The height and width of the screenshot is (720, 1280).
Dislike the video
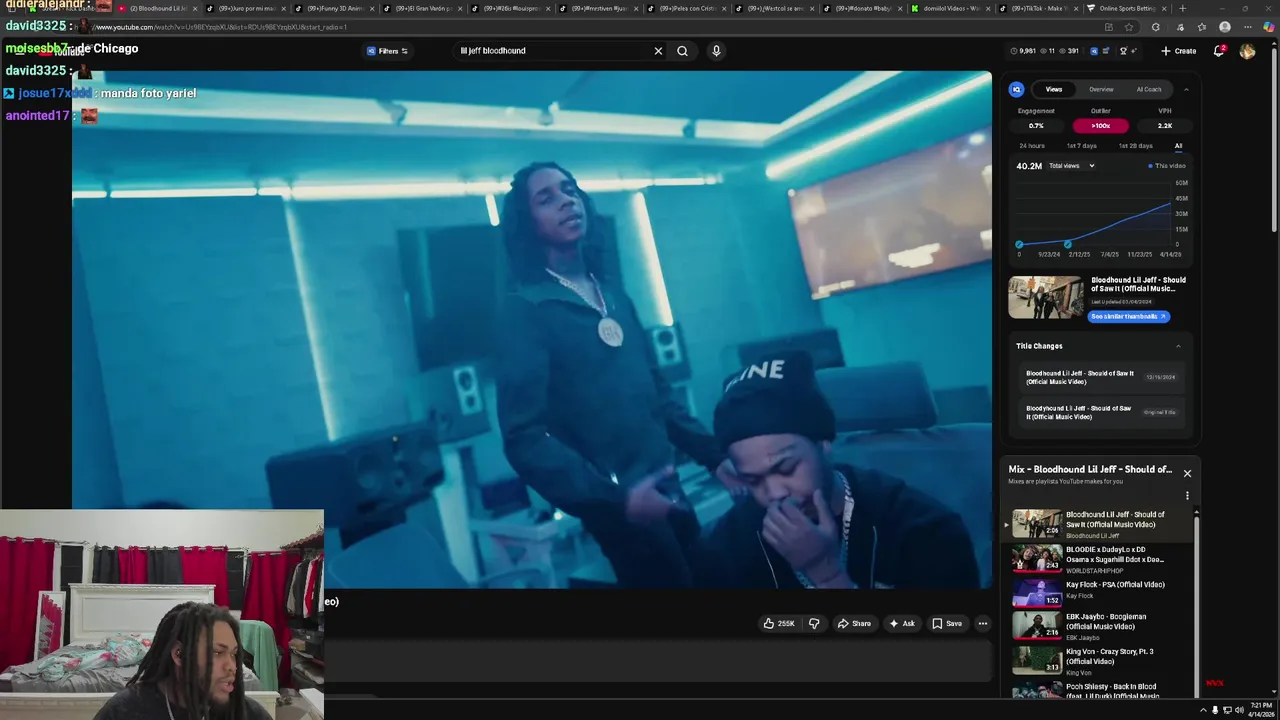coord(814,624)
